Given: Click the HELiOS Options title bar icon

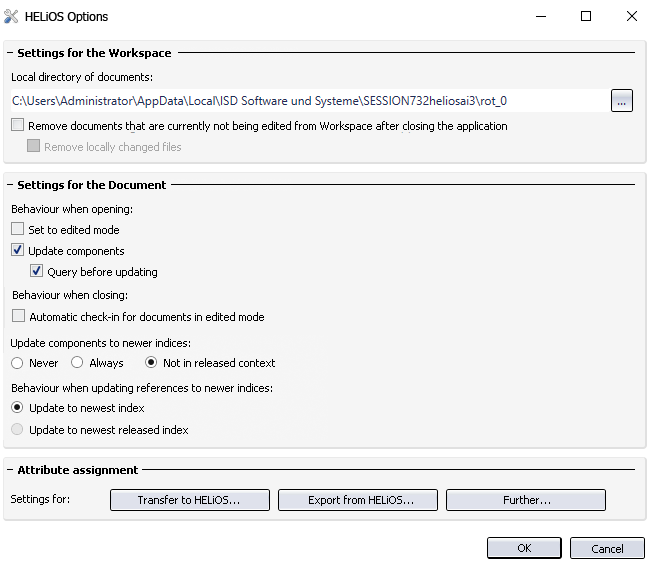Looking at the screenshot, I should coord(11,17).
